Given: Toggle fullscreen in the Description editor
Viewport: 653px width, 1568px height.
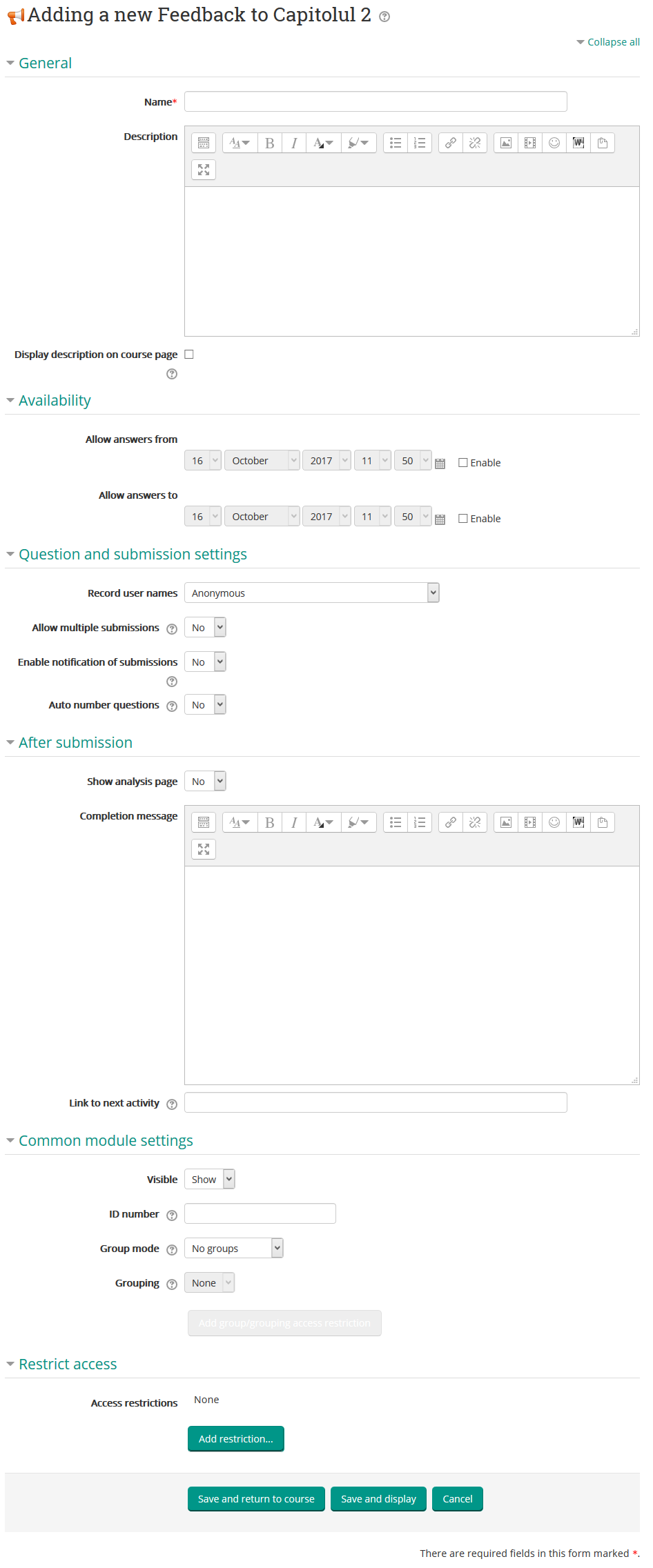Looking at the screenshot, I should [204, 170].
